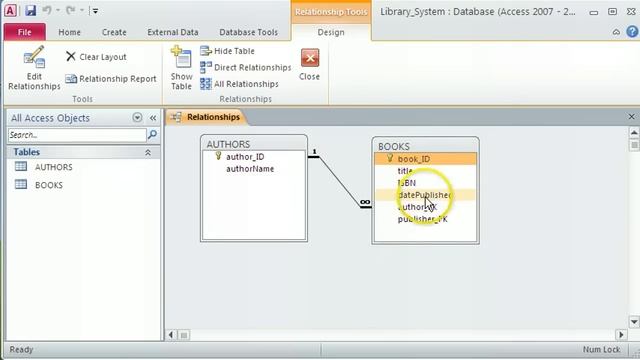The image size is (640, 360).
Task: Click the navigation pane Search box
Action: 77,135
